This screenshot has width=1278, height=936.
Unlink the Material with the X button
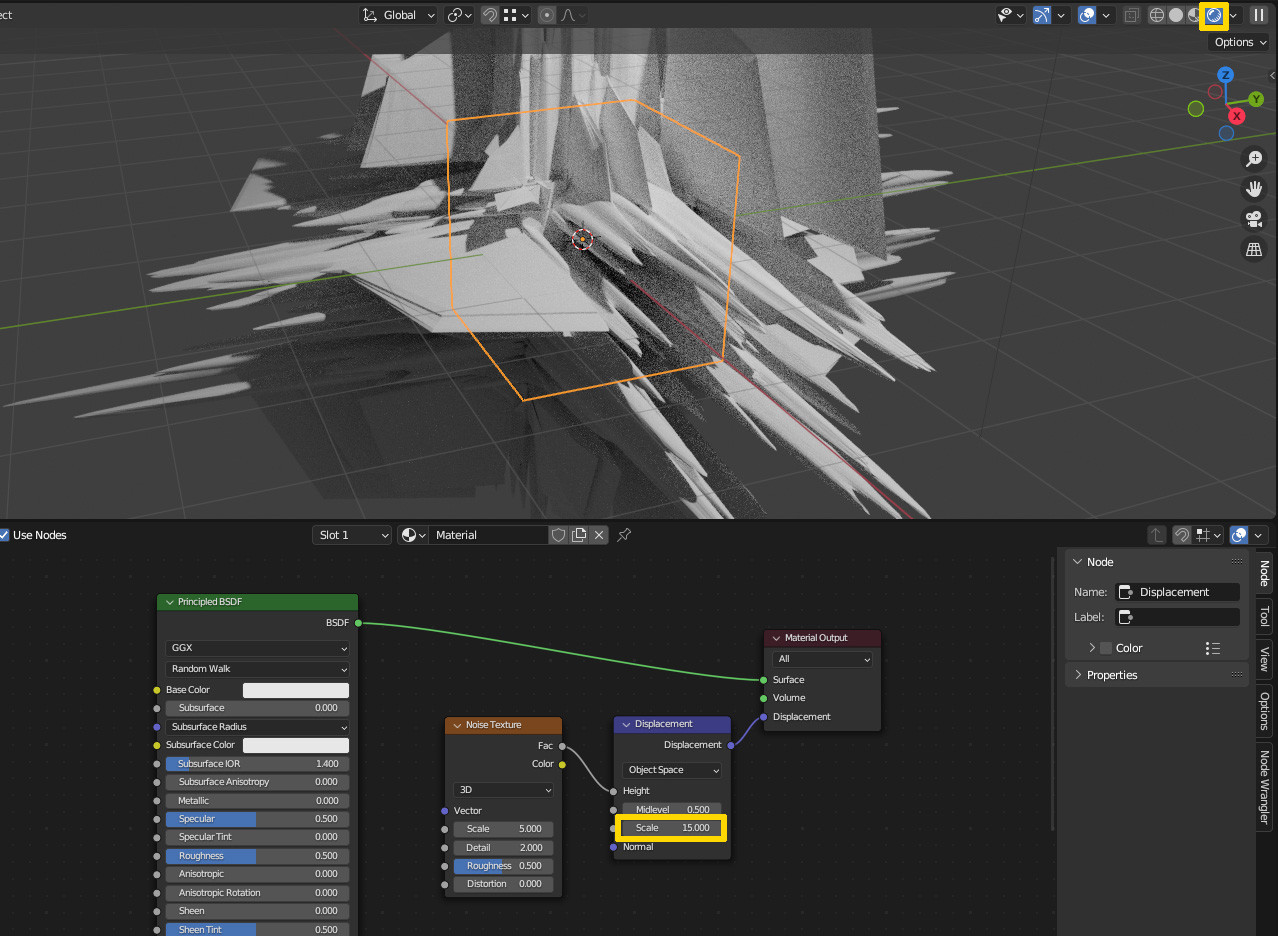tap(598, 534)
